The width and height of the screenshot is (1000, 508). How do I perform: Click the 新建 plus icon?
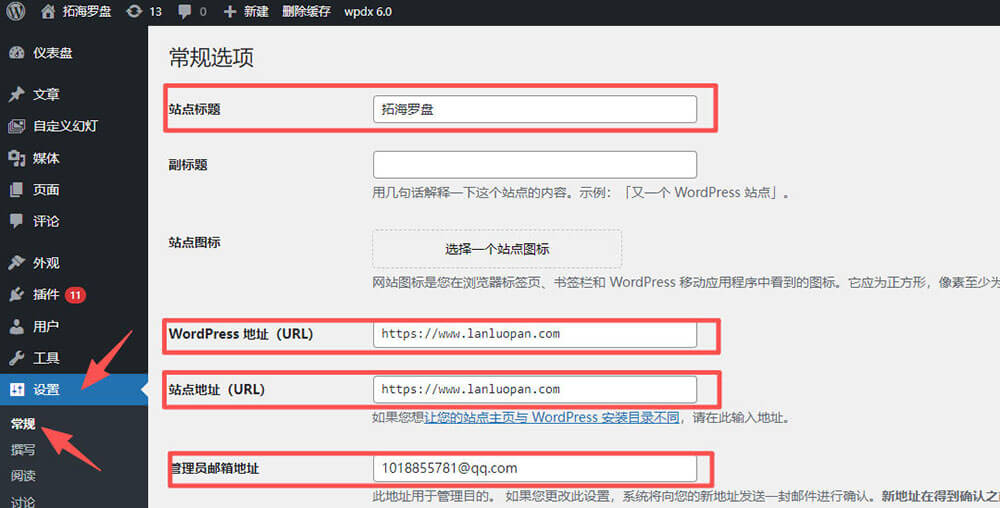(x=230, y=12)
